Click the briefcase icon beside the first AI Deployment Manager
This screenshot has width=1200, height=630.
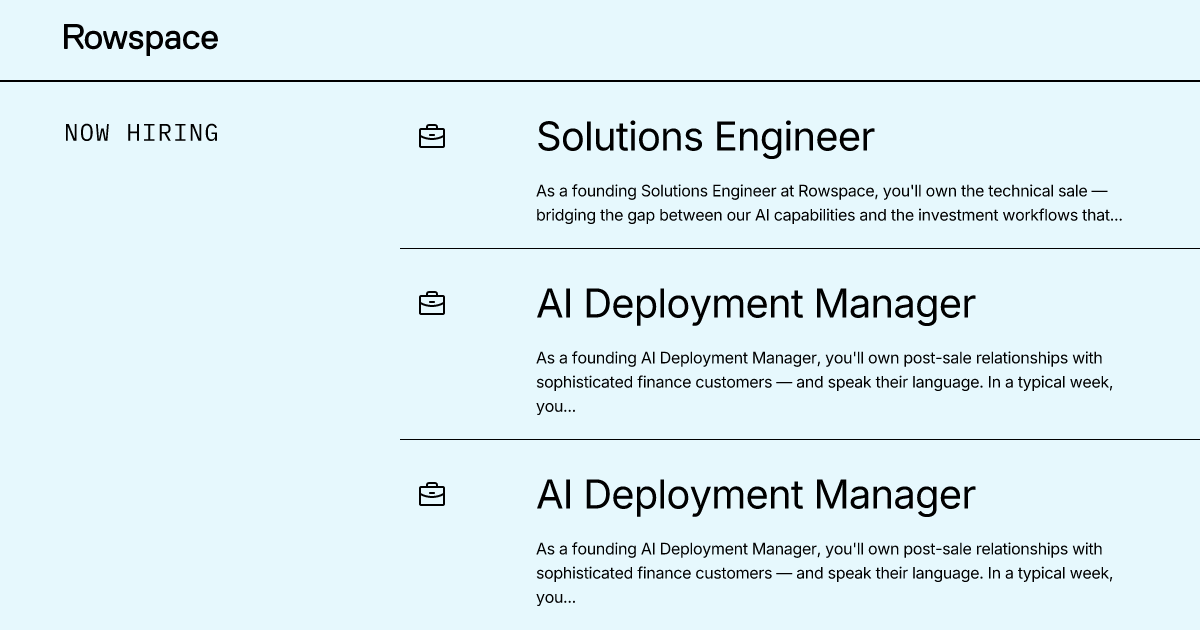coord(431,304)
